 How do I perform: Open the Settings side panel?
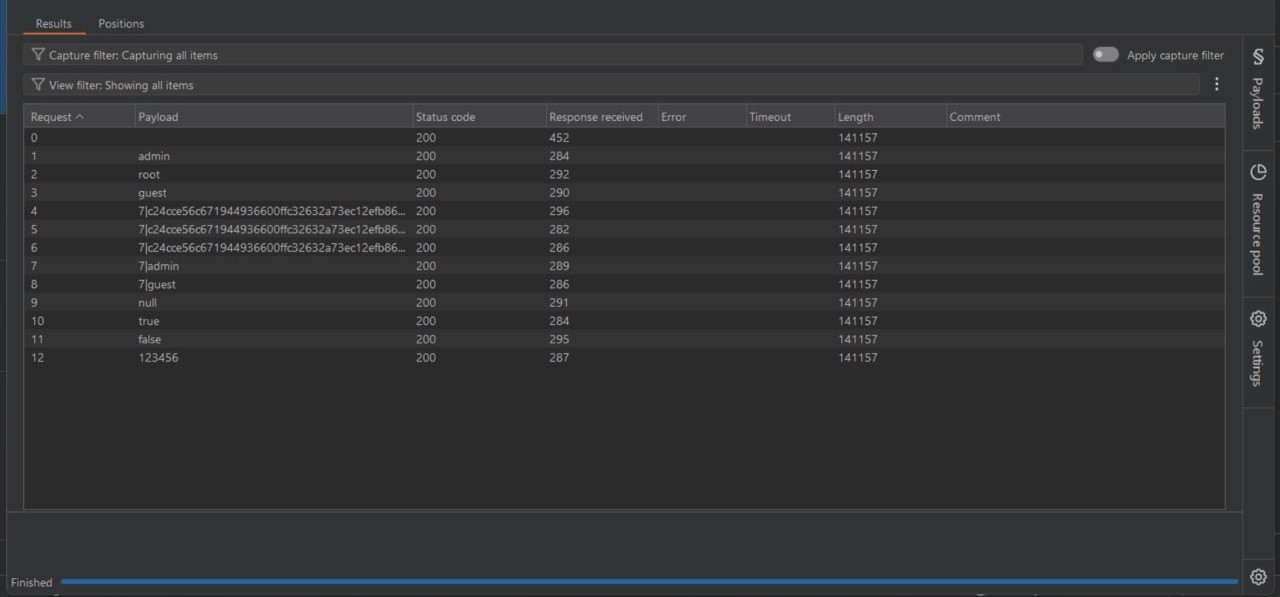pyautogui.click(x=1258, y=350)
